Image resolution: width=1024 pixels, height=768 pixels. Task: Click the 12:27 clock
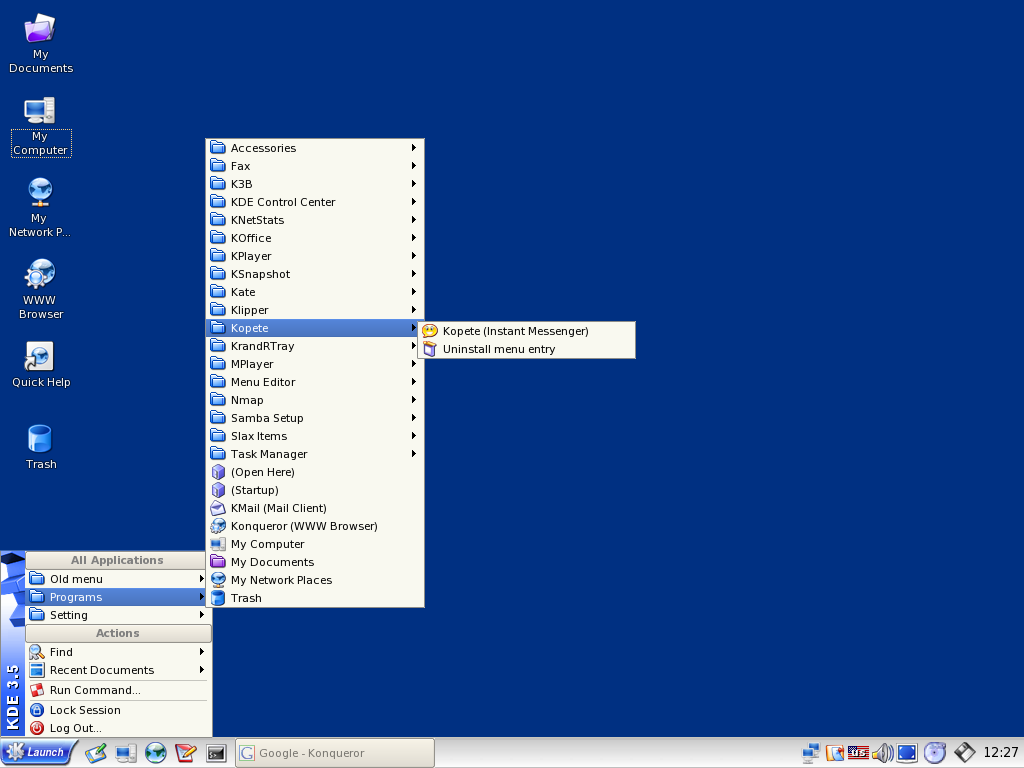click(x=1000, y=752)
